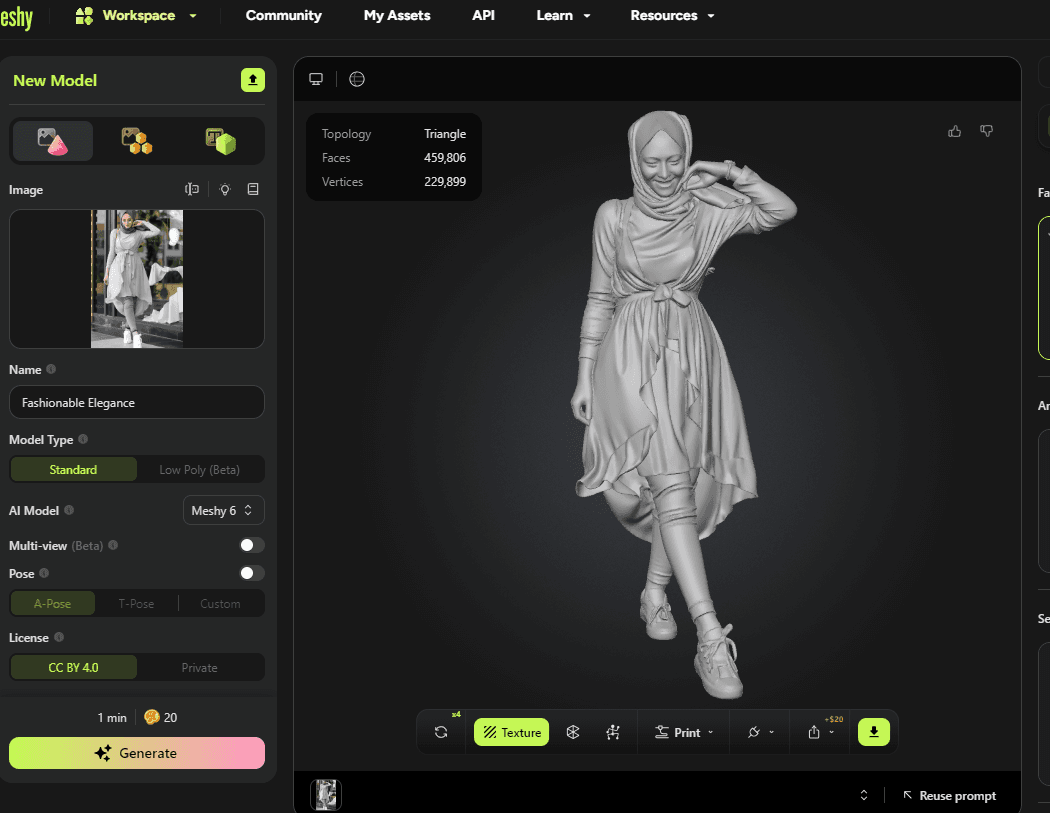Open the share export dropdown in toolbar
1050x813 pixels.
tap(822, 732)
